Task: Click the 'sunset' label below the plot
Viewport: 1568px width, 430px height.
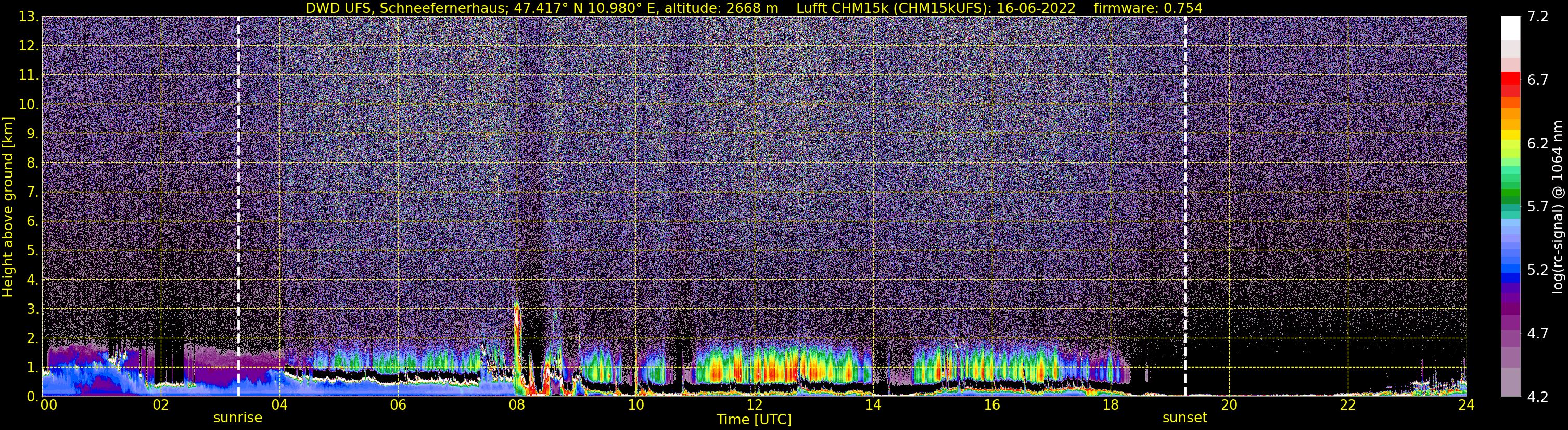Action: point(1184,418)
